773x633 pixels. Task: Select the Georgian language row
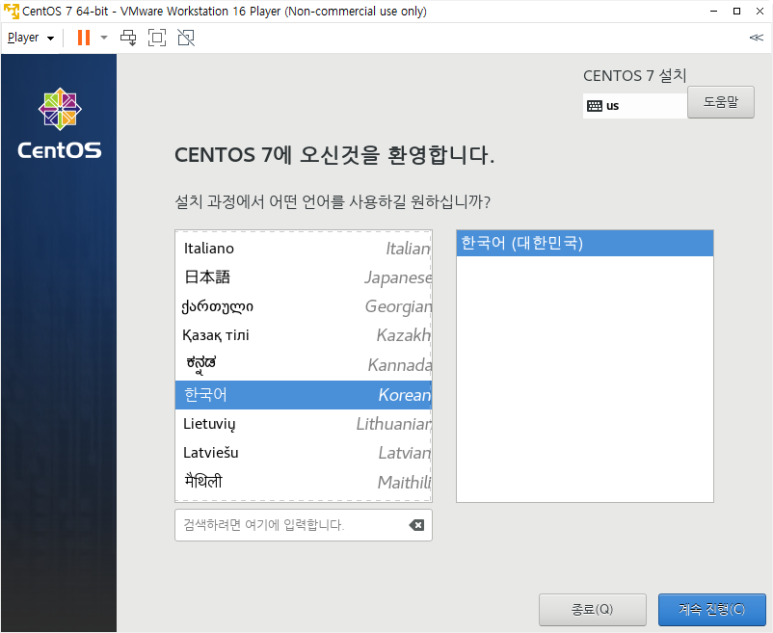303,306
